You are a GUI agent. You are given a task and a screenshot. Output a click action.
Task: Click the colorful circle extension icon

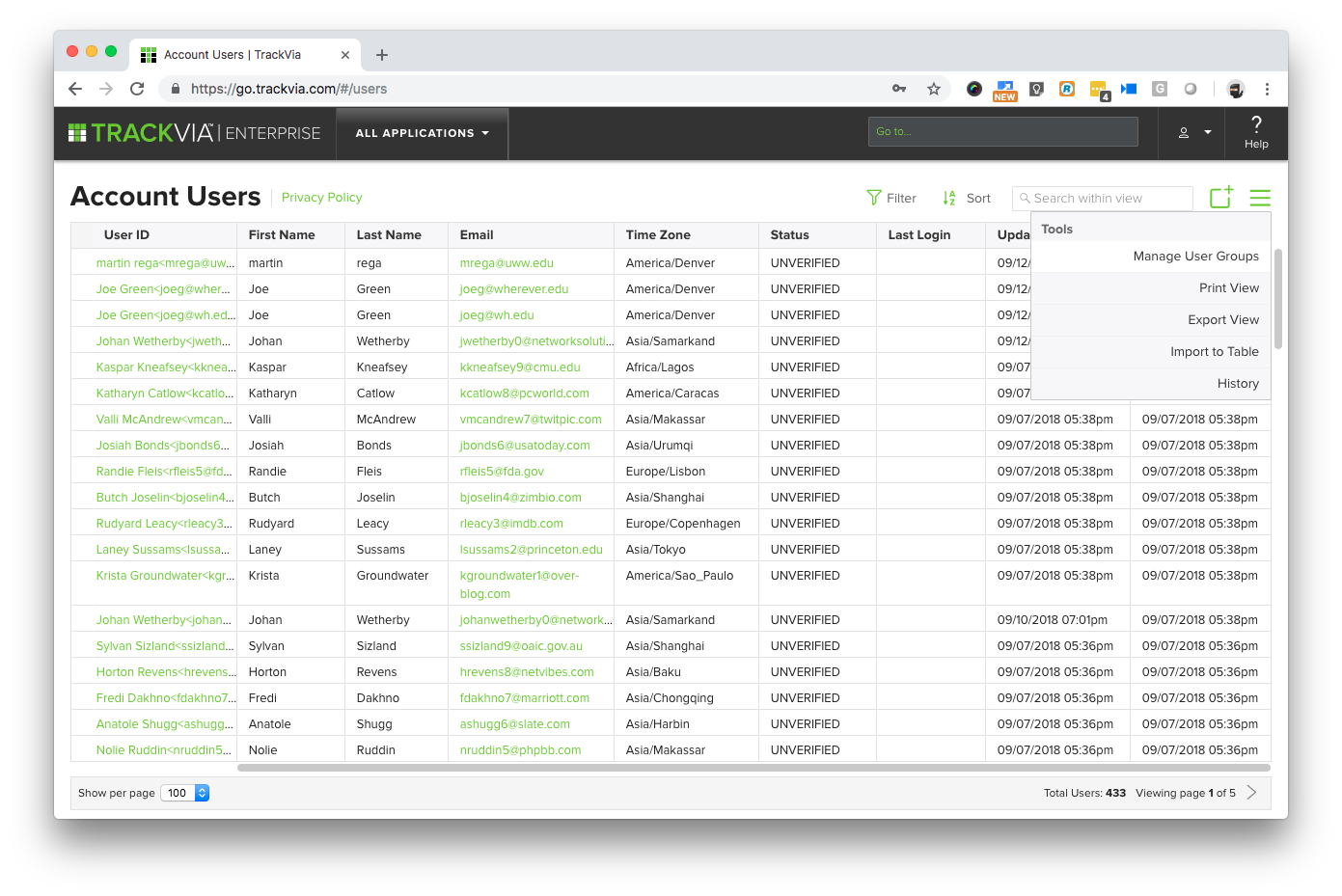coord(974,89)
